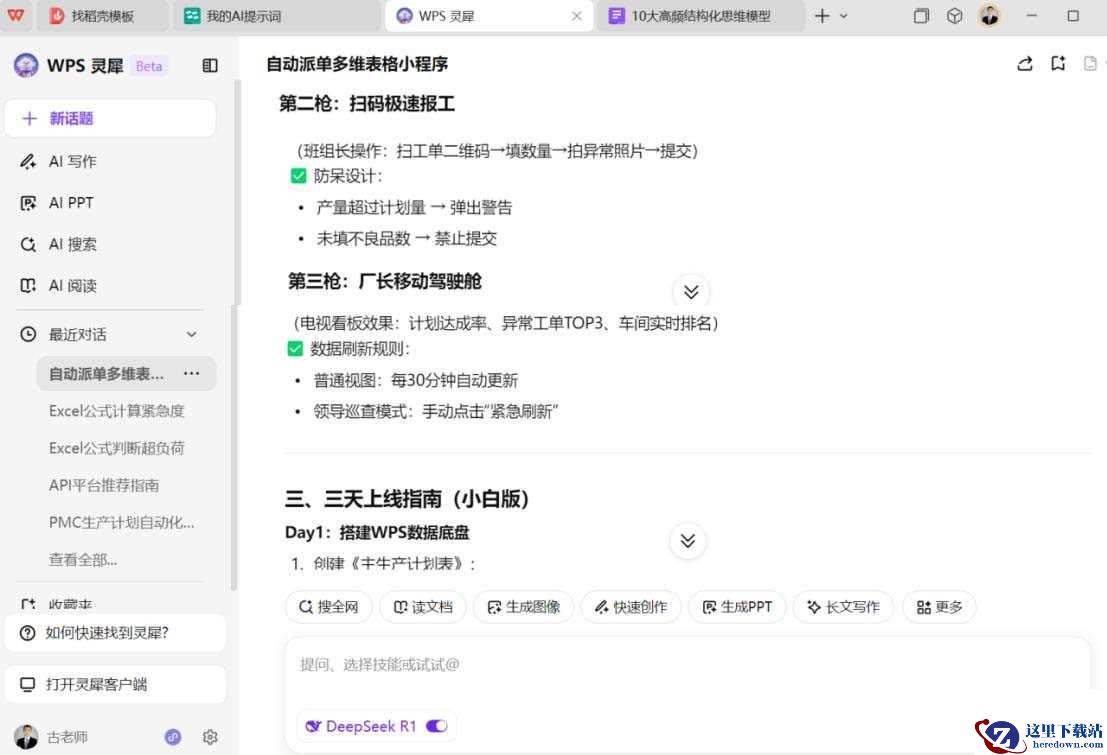Click the 最近对话 clock icon
The image size is (1107, 755).
click(x=28, y=335)
